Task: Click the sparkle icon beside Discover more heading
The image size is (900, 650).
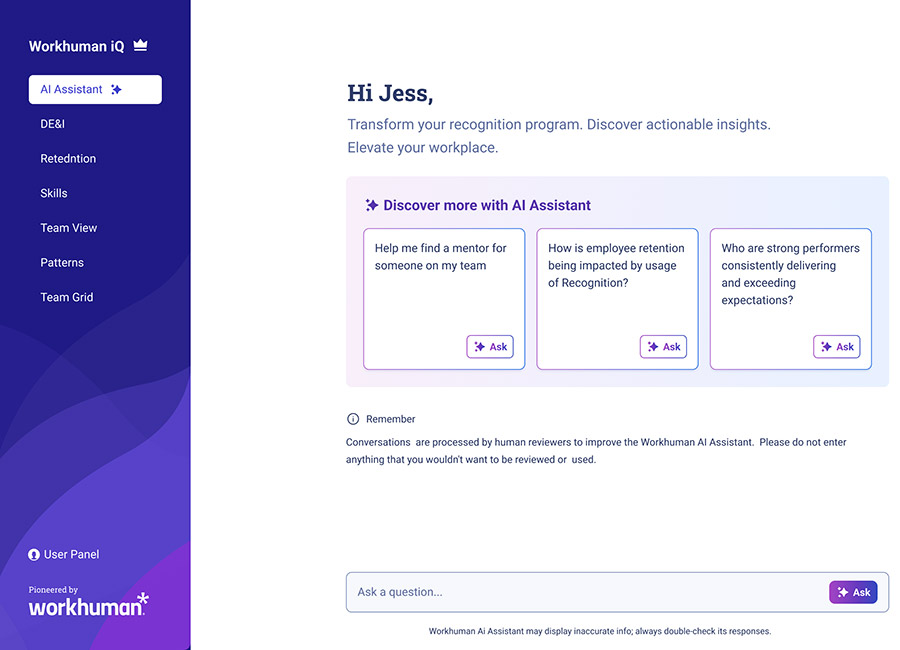Action: pyautogui.click(x=372, y=205)
